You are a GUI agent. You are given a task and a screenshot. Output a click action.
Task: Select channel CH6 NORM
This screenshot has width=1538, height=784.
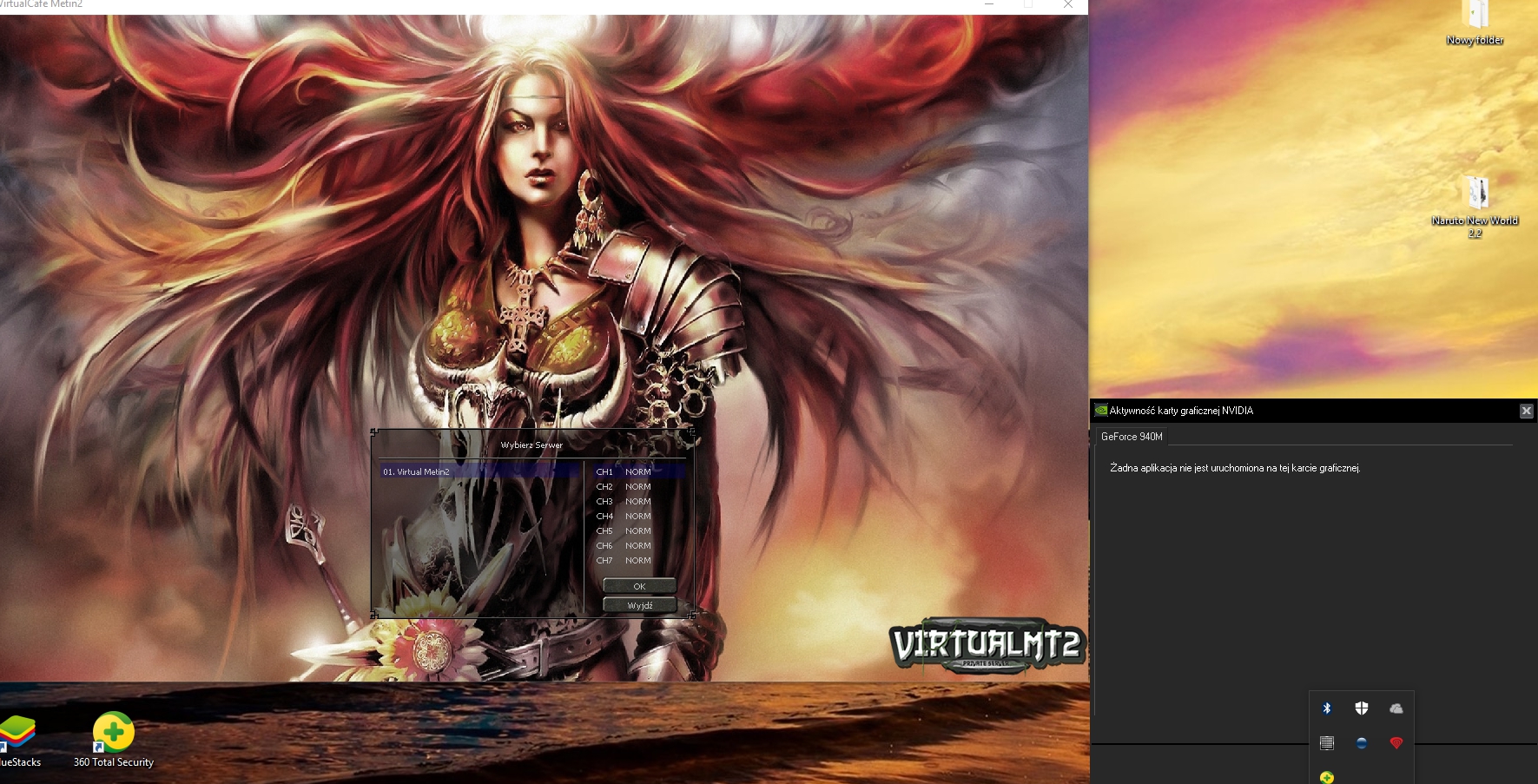[639, 545]
